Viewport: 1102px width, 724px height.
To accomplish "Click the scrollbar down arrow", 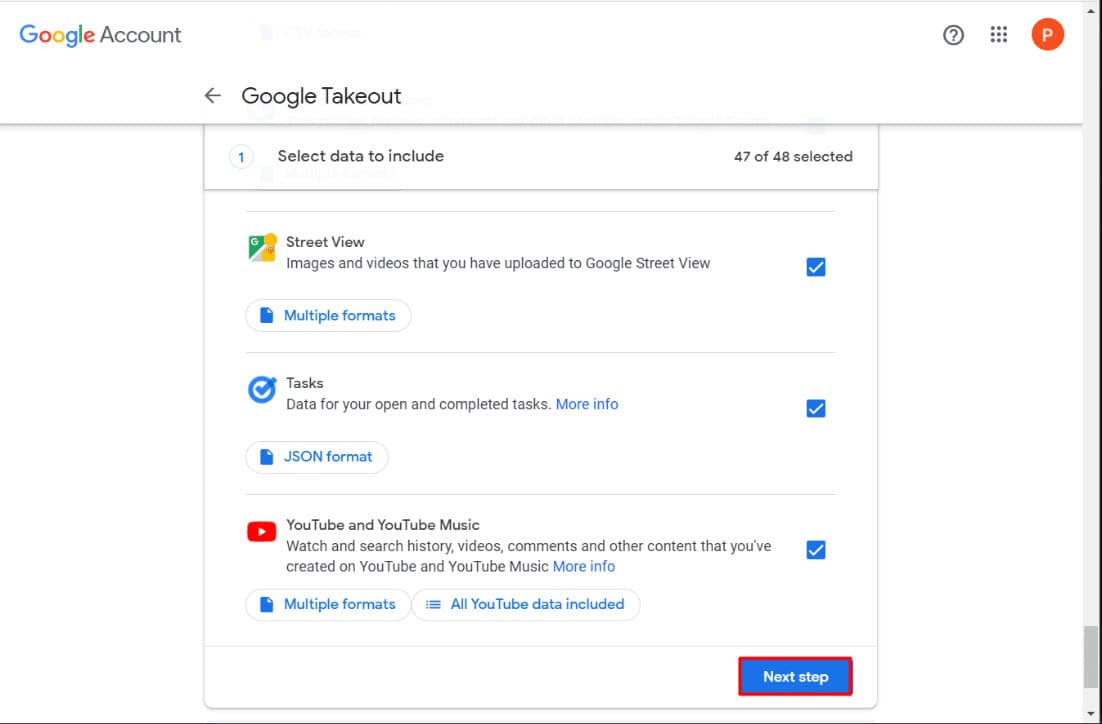I will click(x=1090, y=716).
